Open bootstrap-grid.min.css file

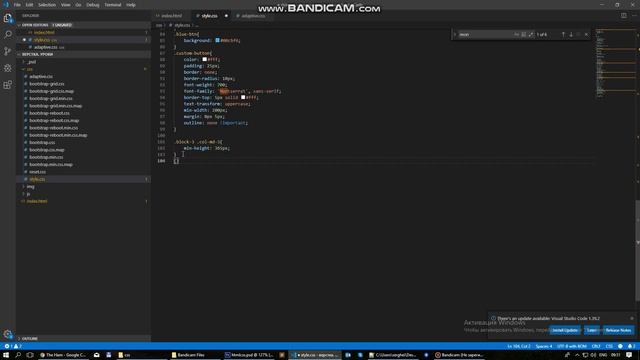pyautogui.click(x=51, y=98)
